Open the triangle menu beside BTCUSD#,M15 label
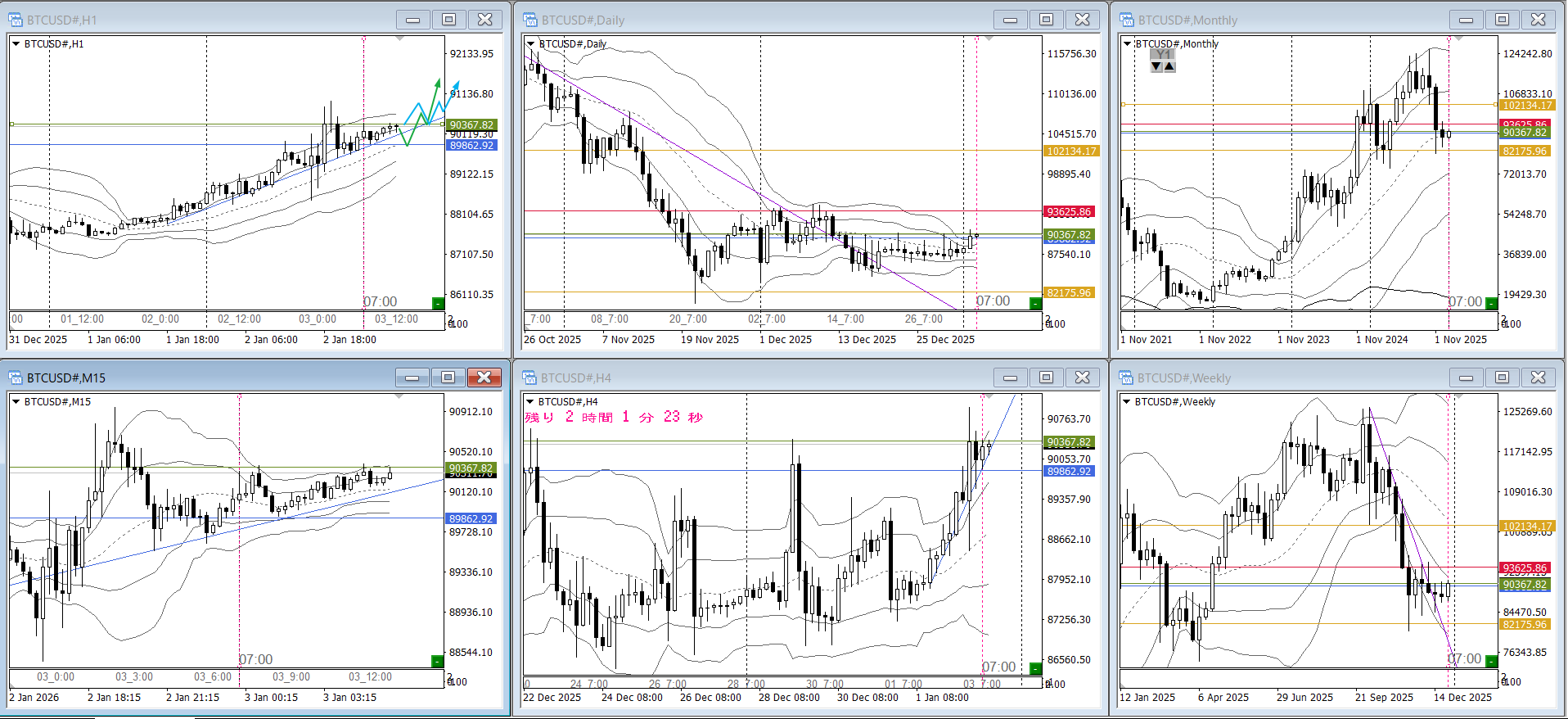Screen dimensions: 1568x719 16,402
